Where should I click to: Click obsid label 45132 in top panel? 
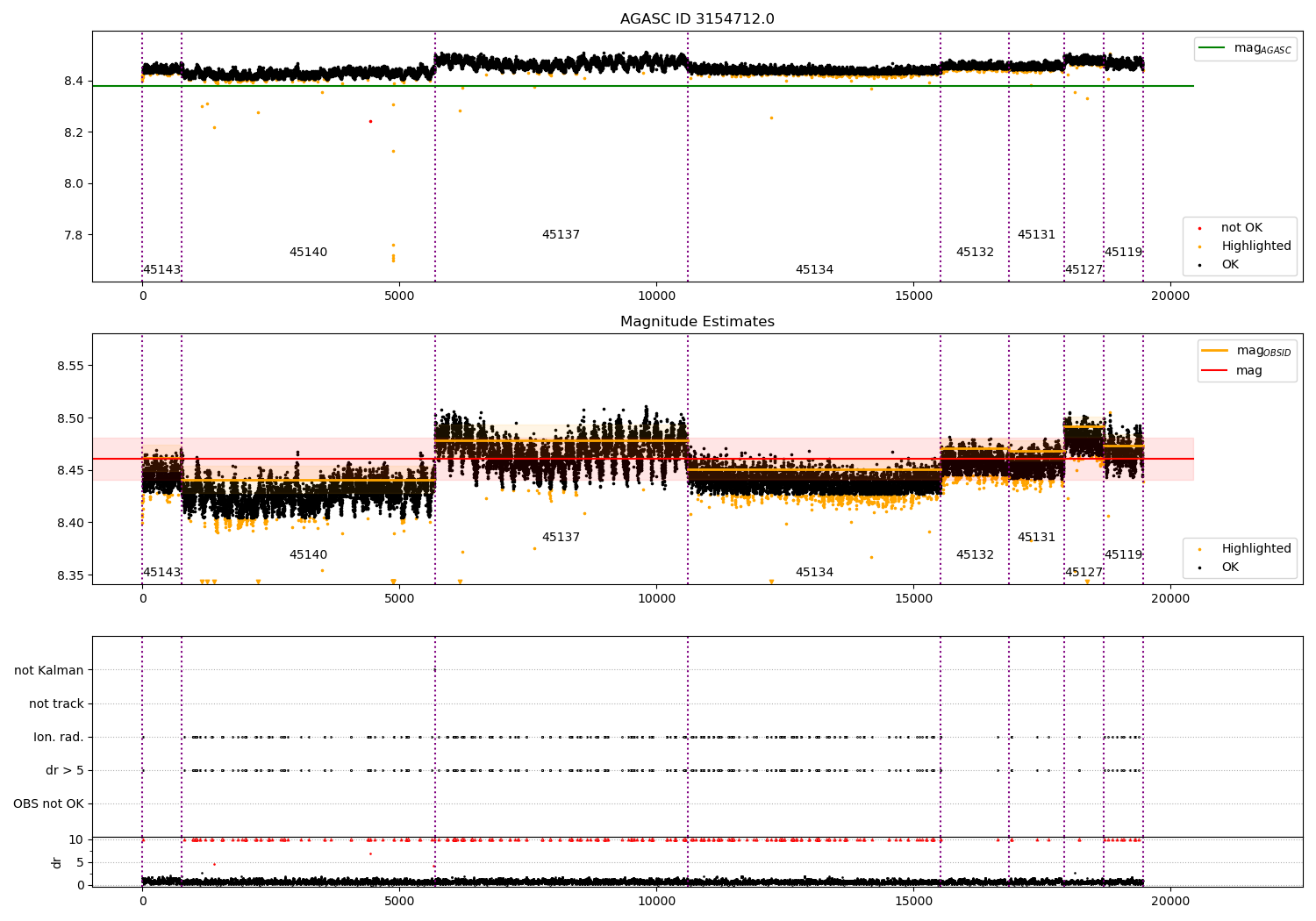(x=975, y=253)
